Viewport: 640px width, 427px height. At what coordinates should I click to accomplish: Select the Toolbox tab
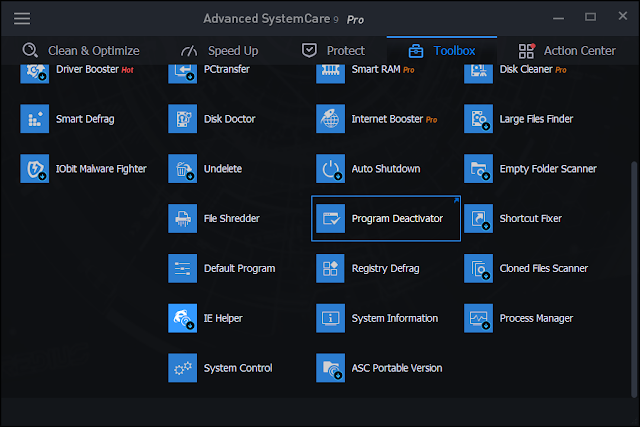pos(442,51)
